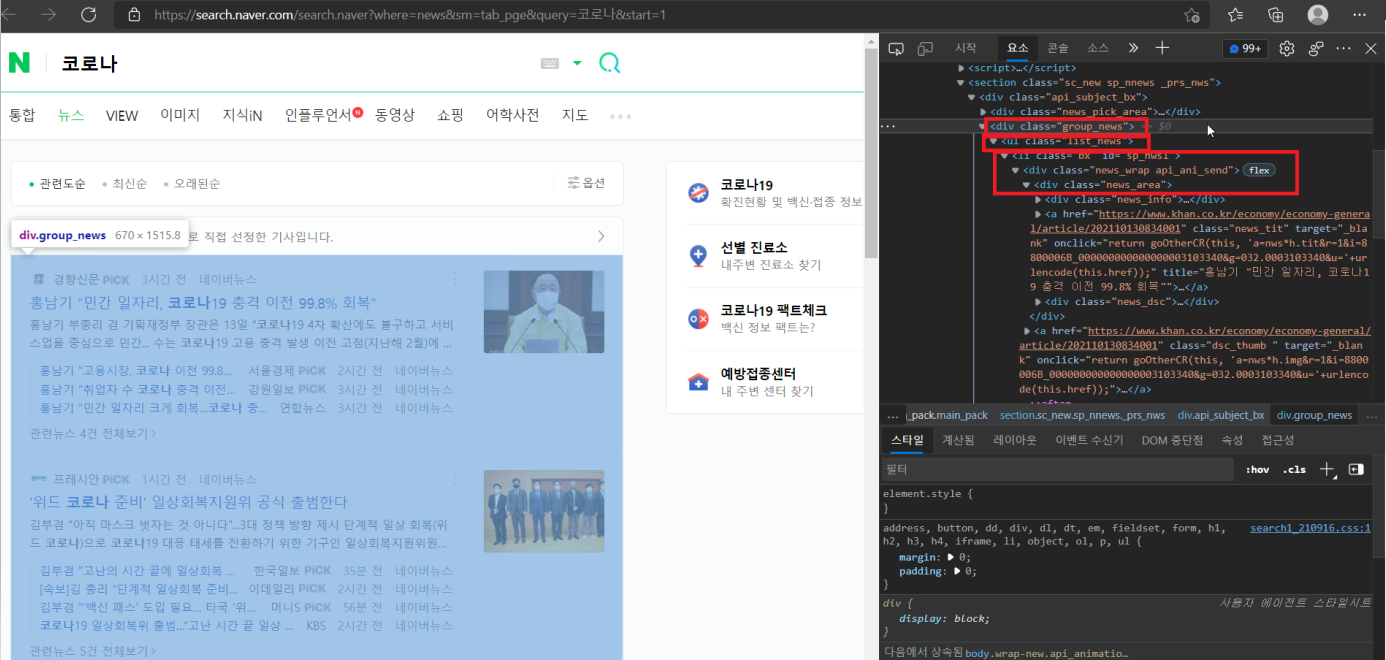
Task: Click the 코로나19 status info icon
Action: [699, 193]
